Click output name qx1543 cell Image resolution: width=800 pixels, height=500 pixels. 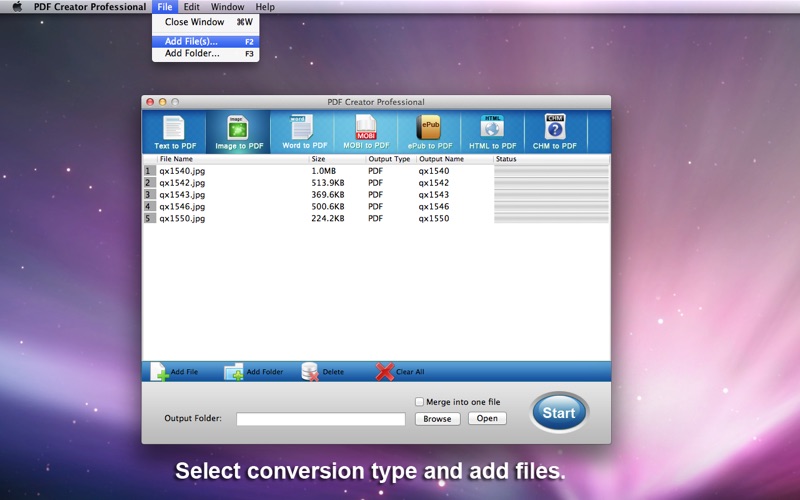[434, 194]
